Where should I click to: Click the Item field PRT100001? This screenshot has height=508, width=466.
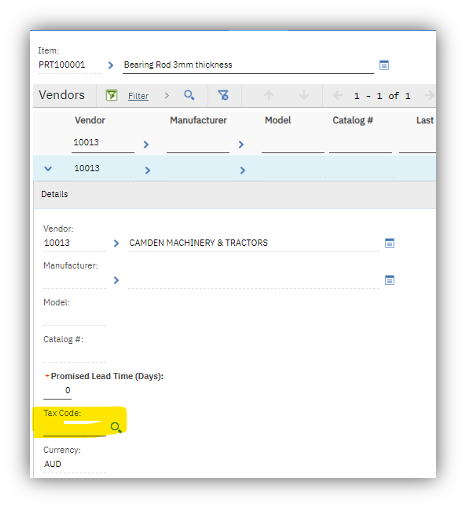[x=69, y=65]
